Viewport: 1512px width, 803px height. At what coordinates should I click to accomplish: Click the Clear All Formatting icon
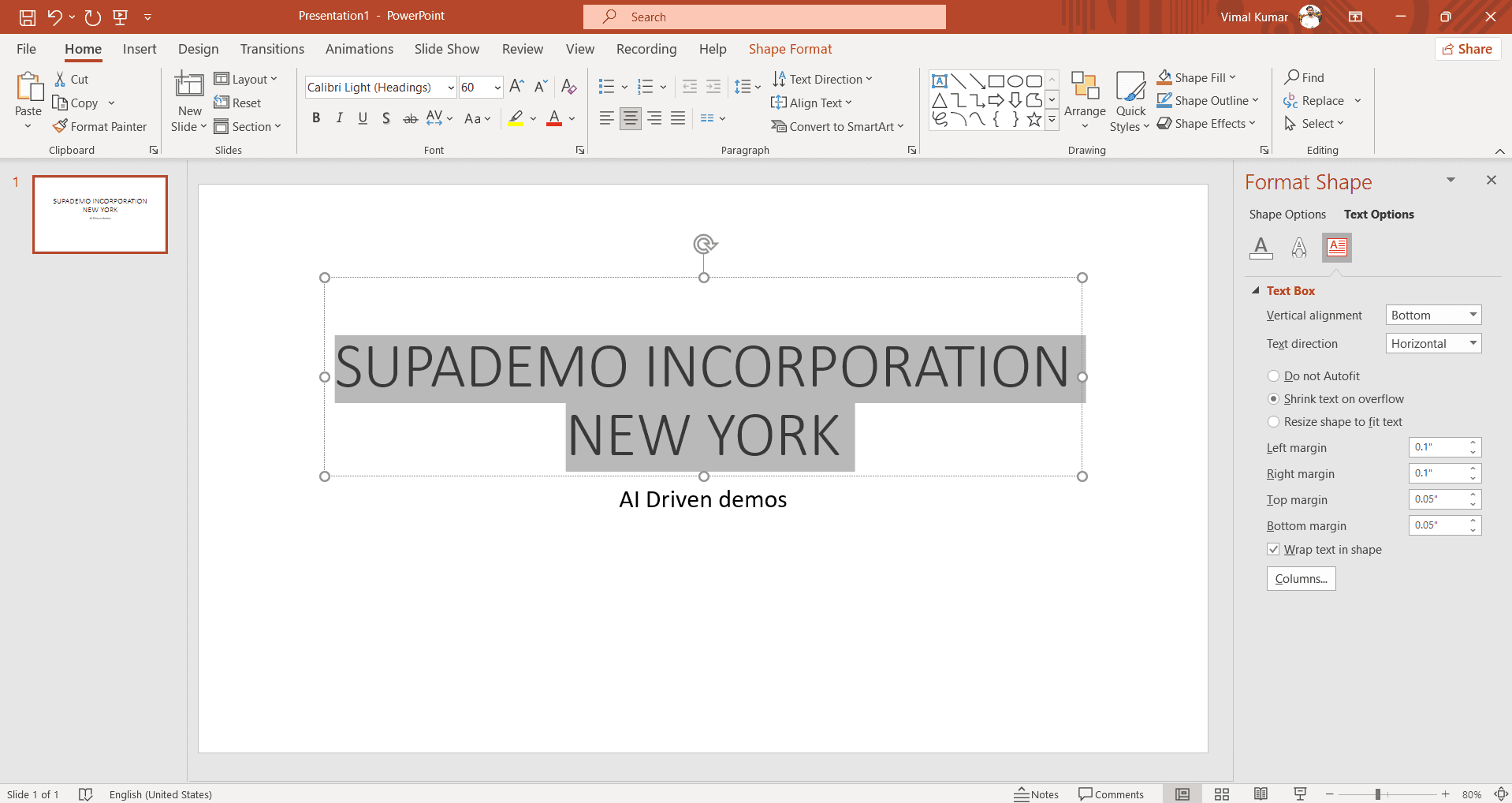[x=568, y=87]
